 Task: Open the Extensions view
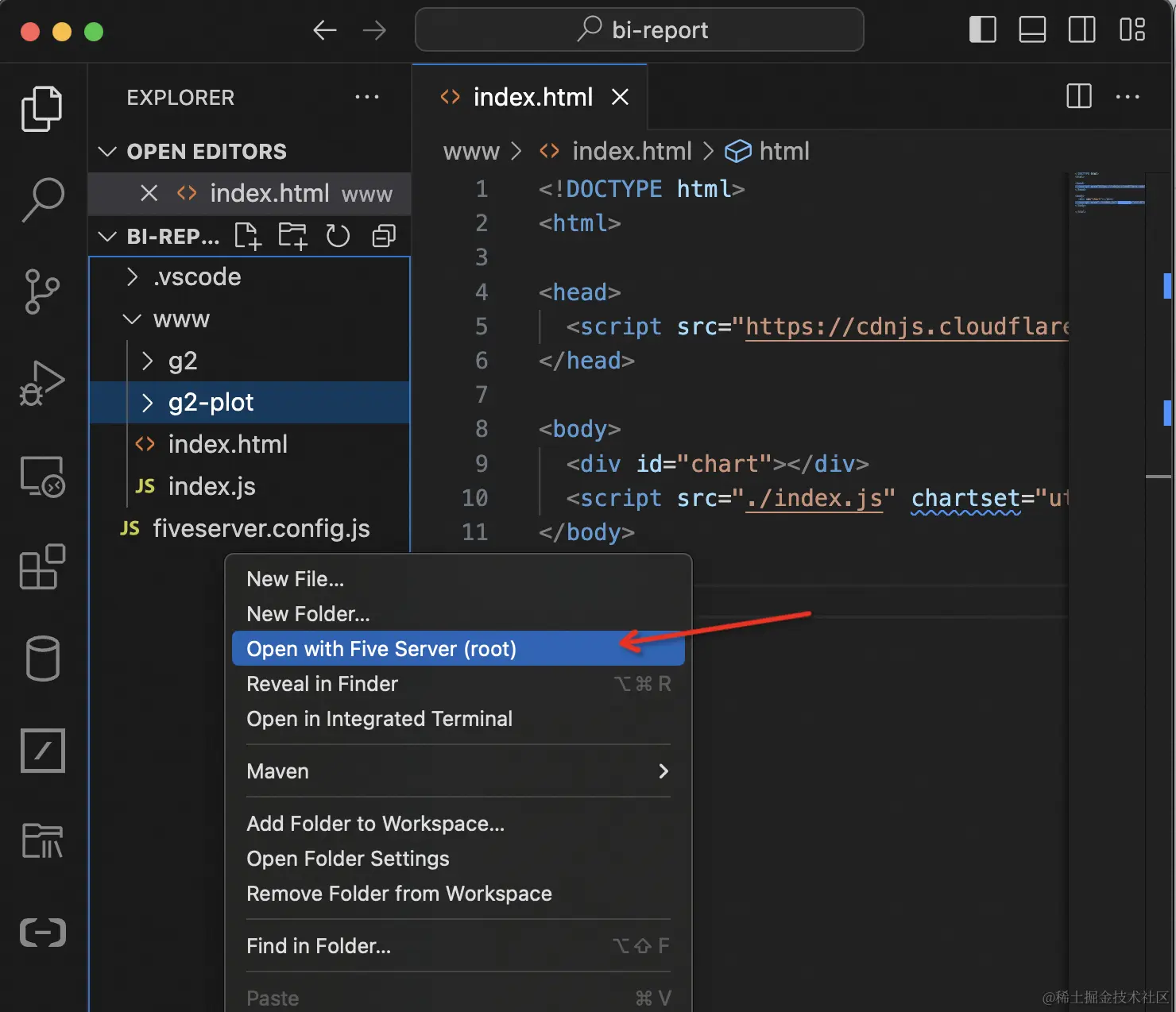coord(42,567)
